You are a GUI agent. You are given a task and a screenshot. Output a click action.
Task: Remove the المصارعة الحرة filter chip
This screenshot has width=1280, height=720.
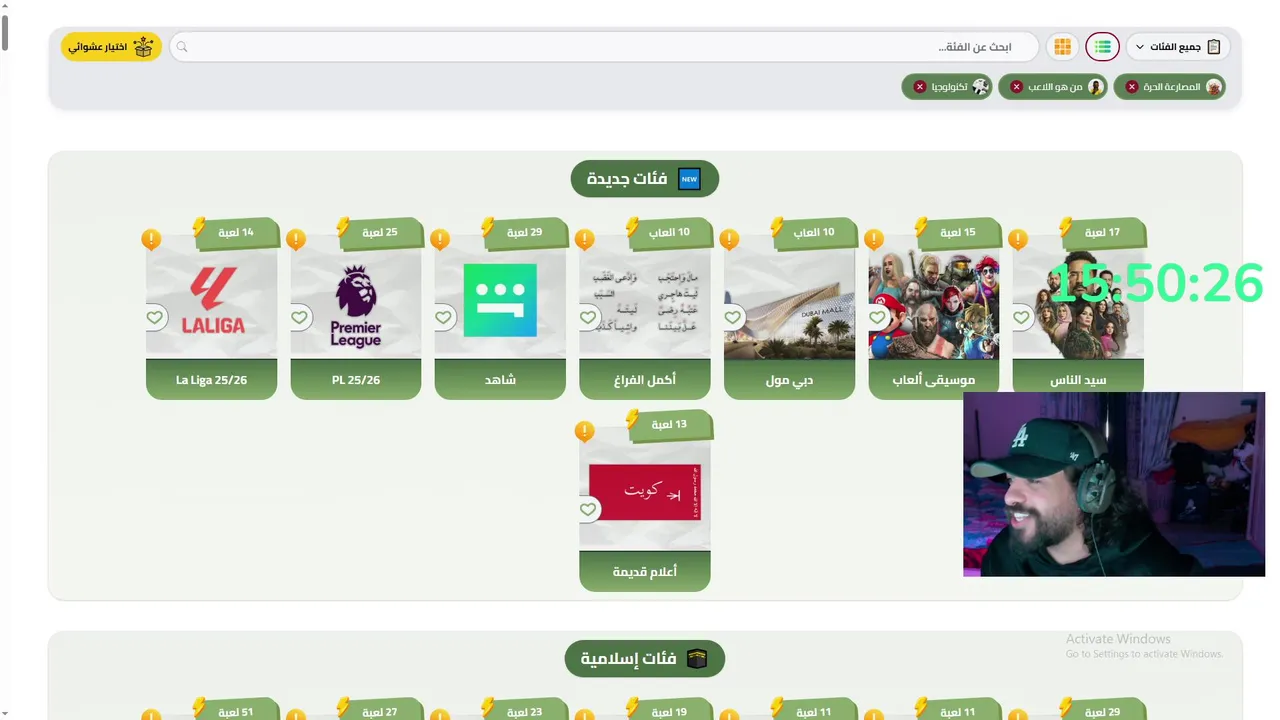point(1132,87)
